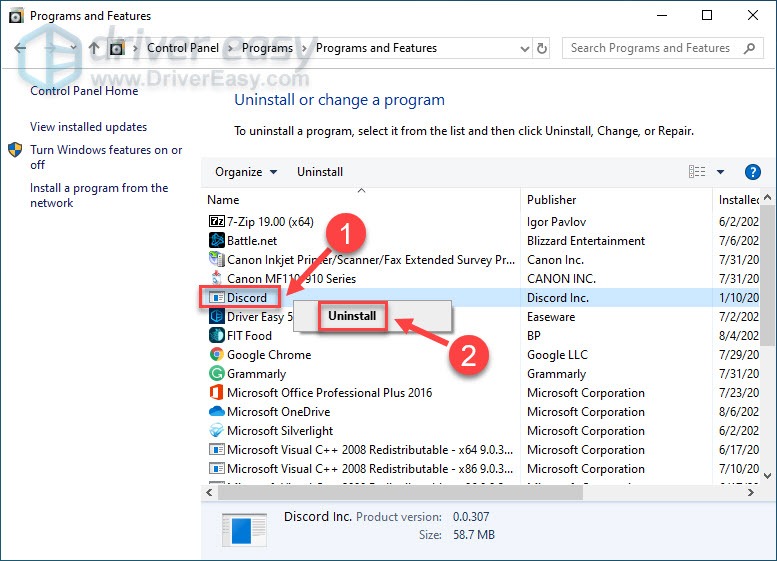Select the Microsoft OneDrive cloud icon
777x561 pixels.
(217, 411)
